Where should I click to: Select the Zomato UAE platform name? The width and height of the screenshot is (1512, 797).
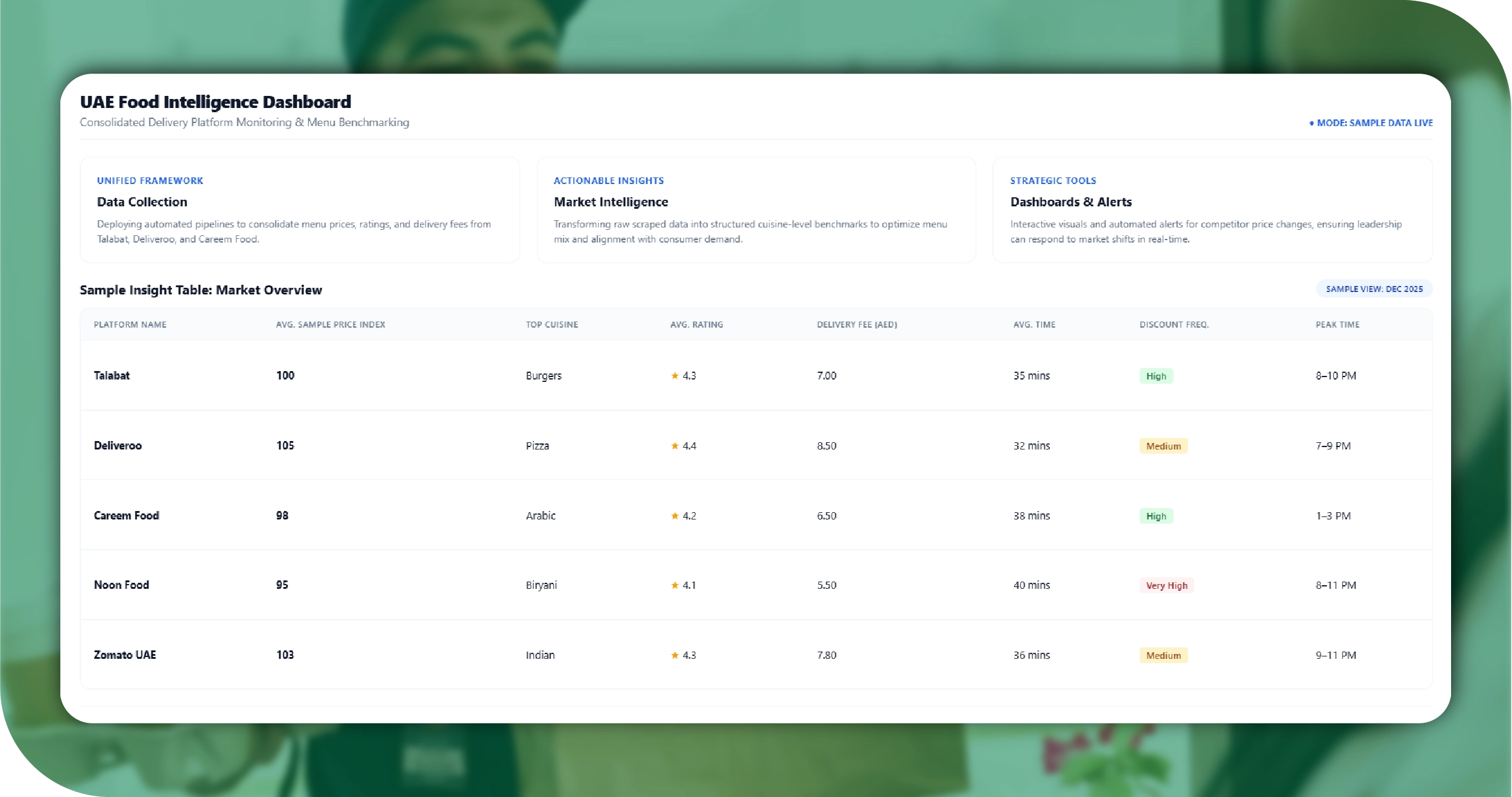tap(125, 655)
